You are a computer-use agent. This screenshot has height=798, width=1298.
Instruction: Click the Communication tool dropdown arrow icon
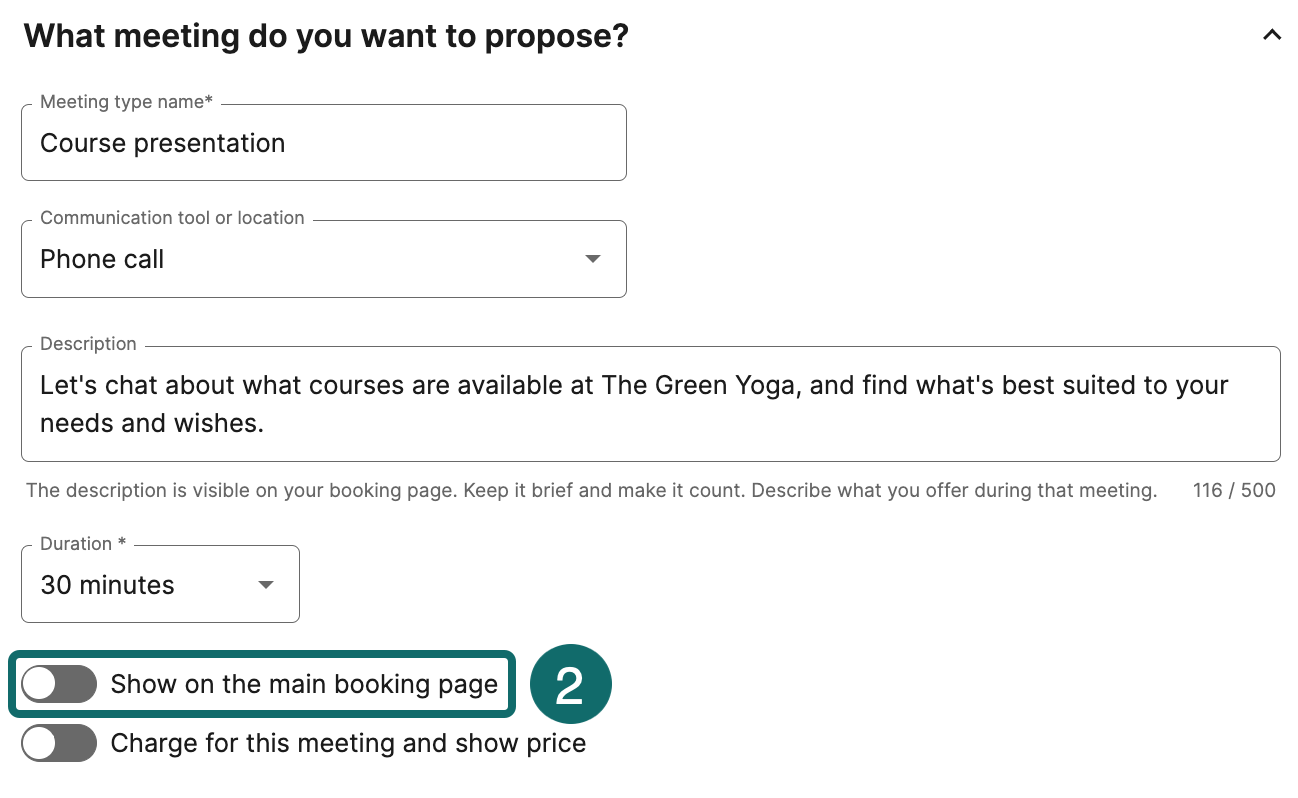point(592,258)
